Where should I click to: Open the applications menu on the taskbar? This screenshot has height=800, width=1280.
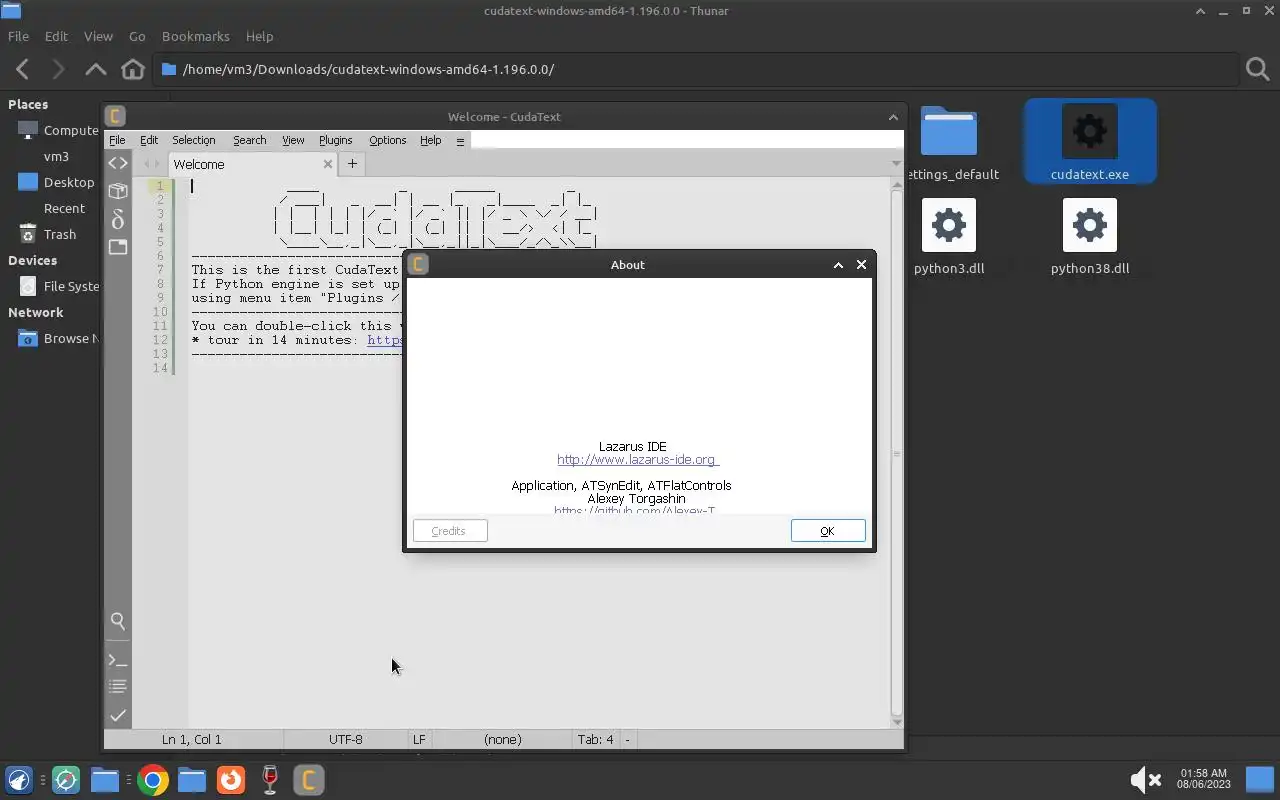(19, 780)
